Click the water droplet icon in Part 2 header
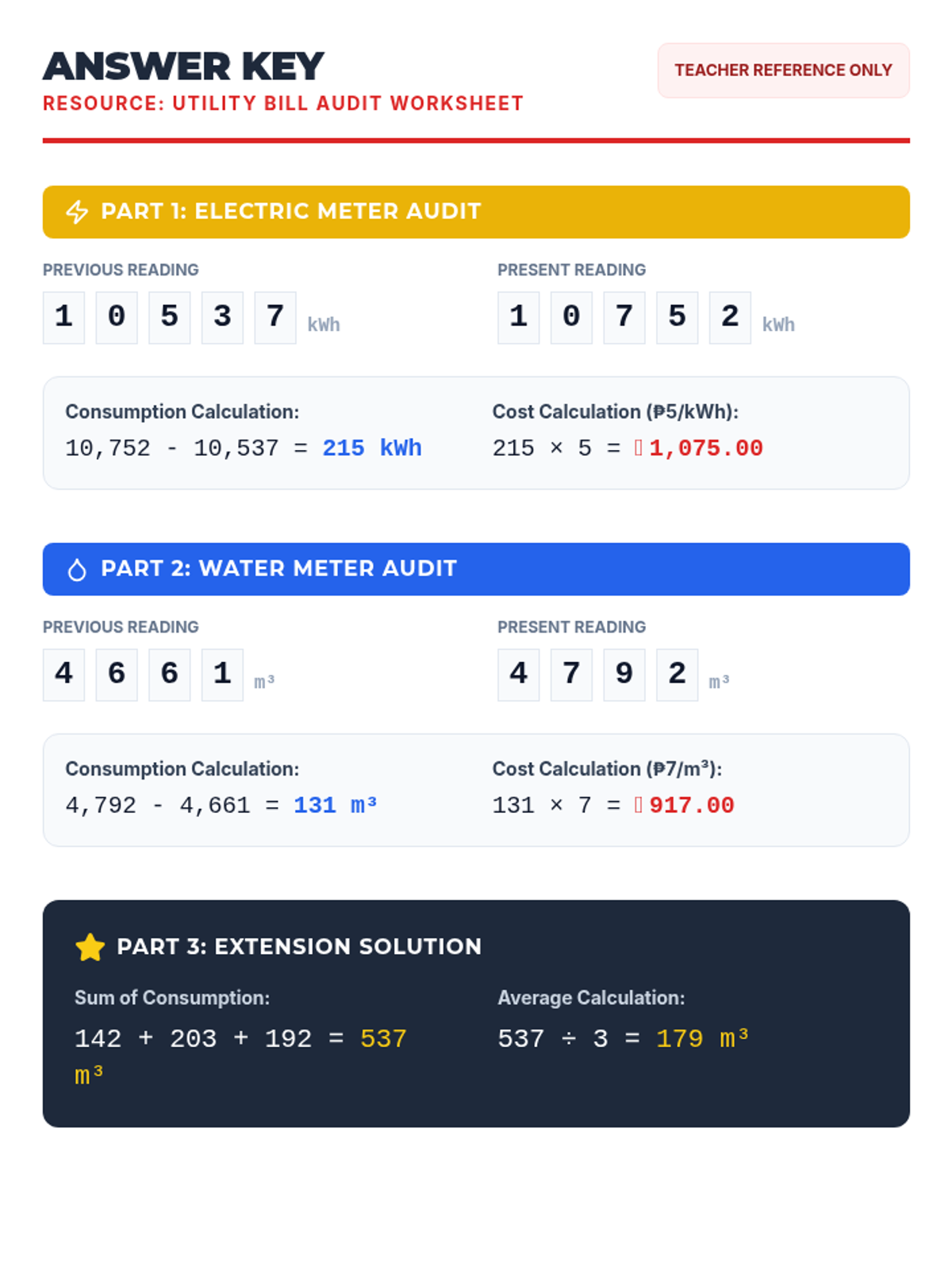Image resolution: width=952 pixels, height=1270 pixels. [x=77, y=569]
